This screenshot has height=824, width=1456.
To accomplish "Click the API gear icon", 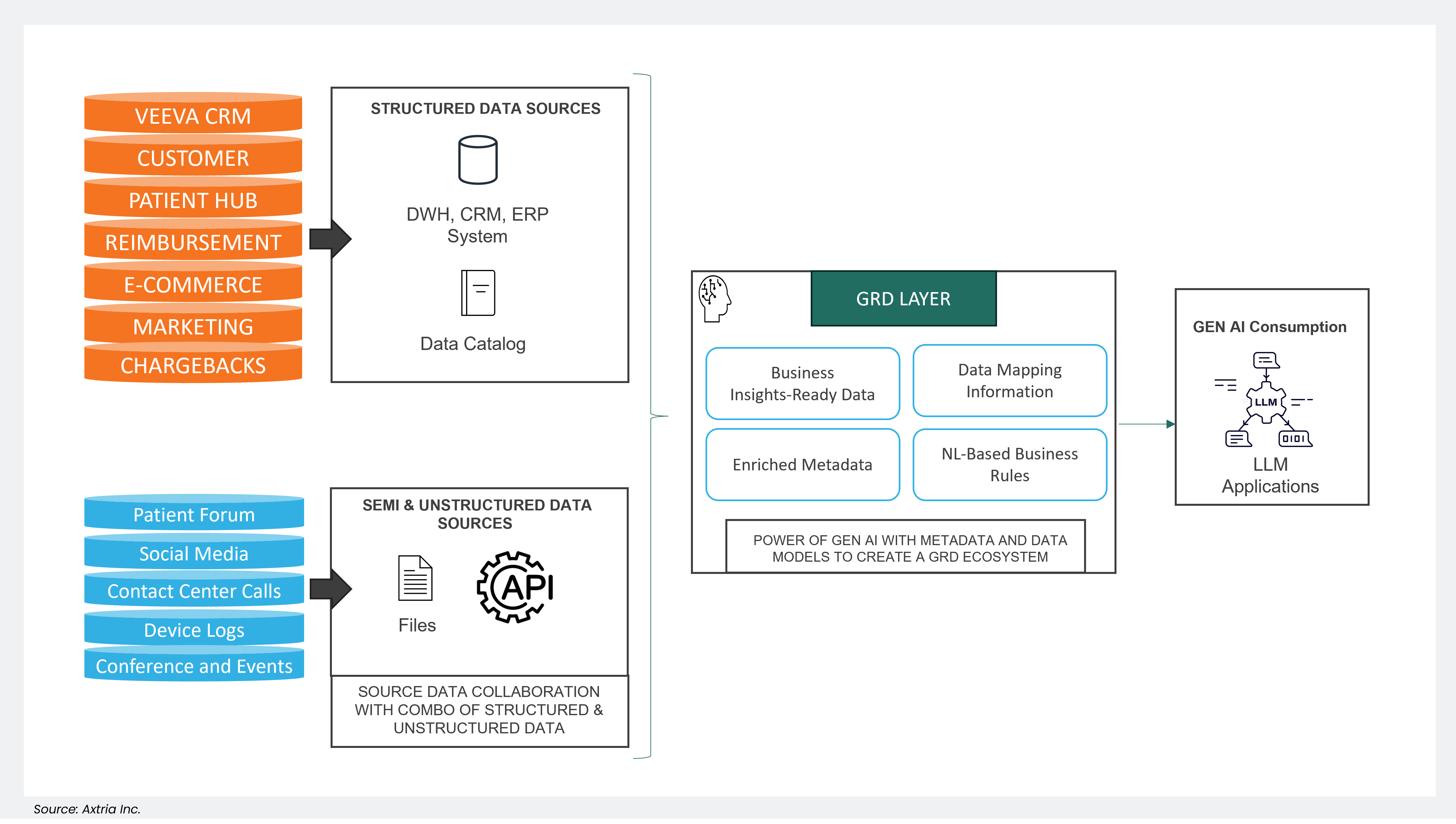I will click(x=515, y=587).
